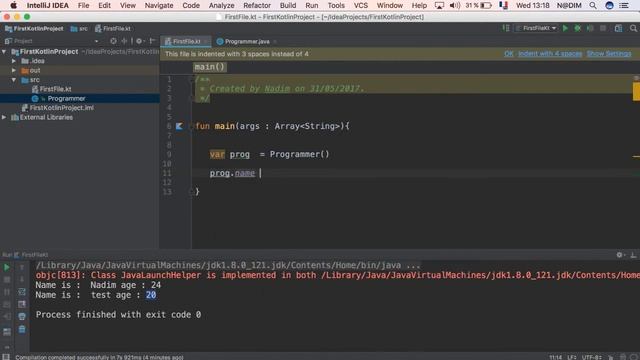Expand the .idea folder
Viewport: 640px width, 360px height.
point(14,61)
